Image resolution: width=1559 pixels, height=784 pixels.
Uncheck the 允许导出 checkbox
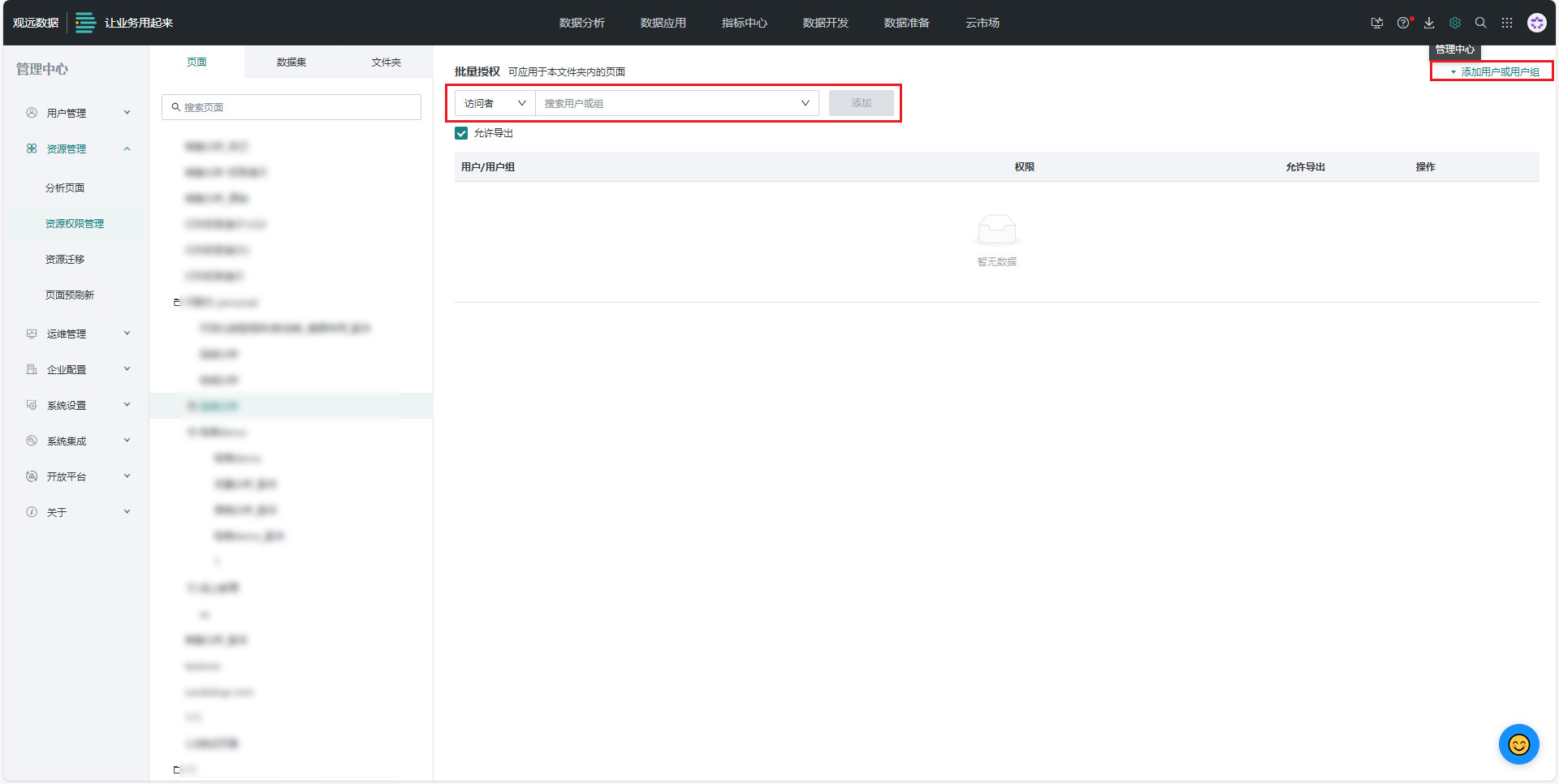click(461, 133)
